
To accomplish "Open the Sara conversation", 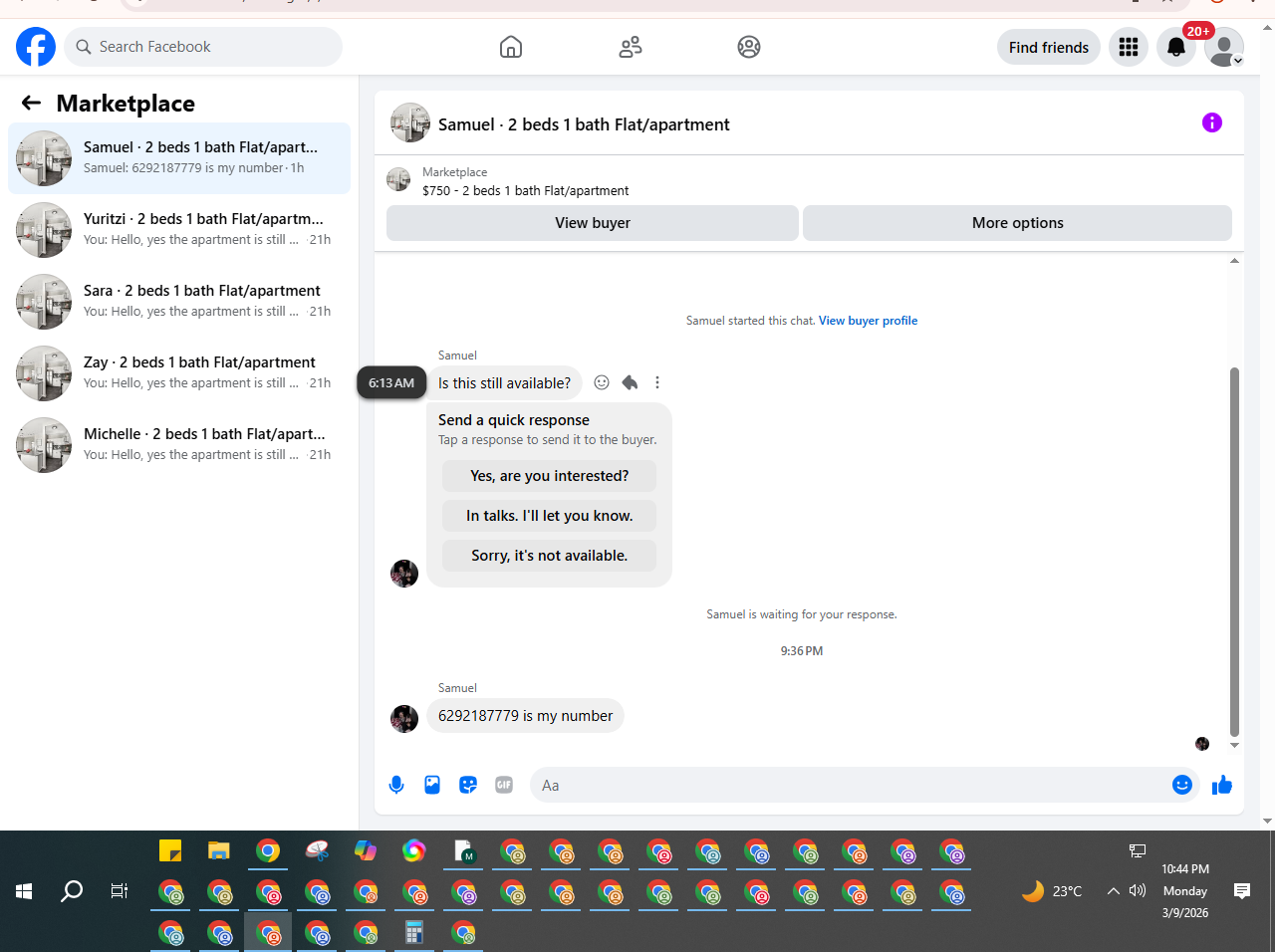I will click(x=179, y=302).
